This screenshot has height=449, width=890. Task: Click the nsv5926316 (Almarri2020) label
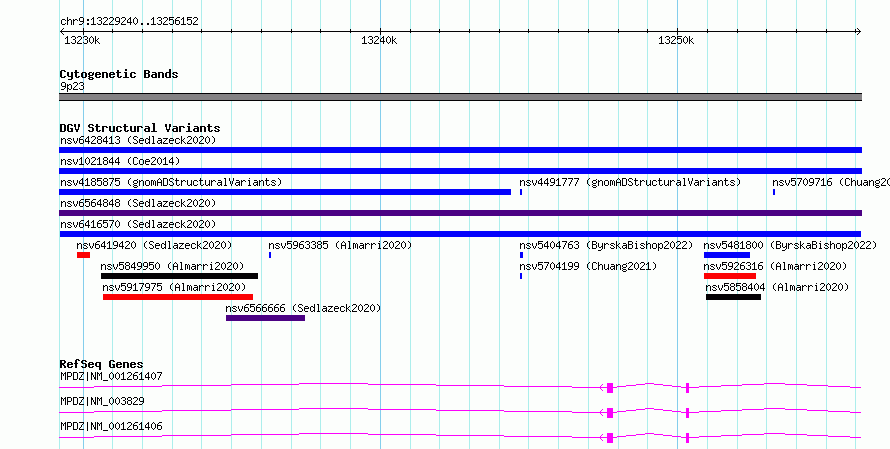pyautogui.click(x=775, y=266)
